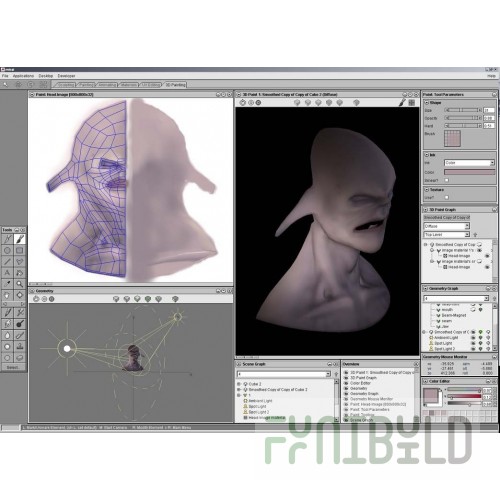Collapse the Ink section
Image resolution: width=500 pixels, height=500 pixels.
[427, 155]
